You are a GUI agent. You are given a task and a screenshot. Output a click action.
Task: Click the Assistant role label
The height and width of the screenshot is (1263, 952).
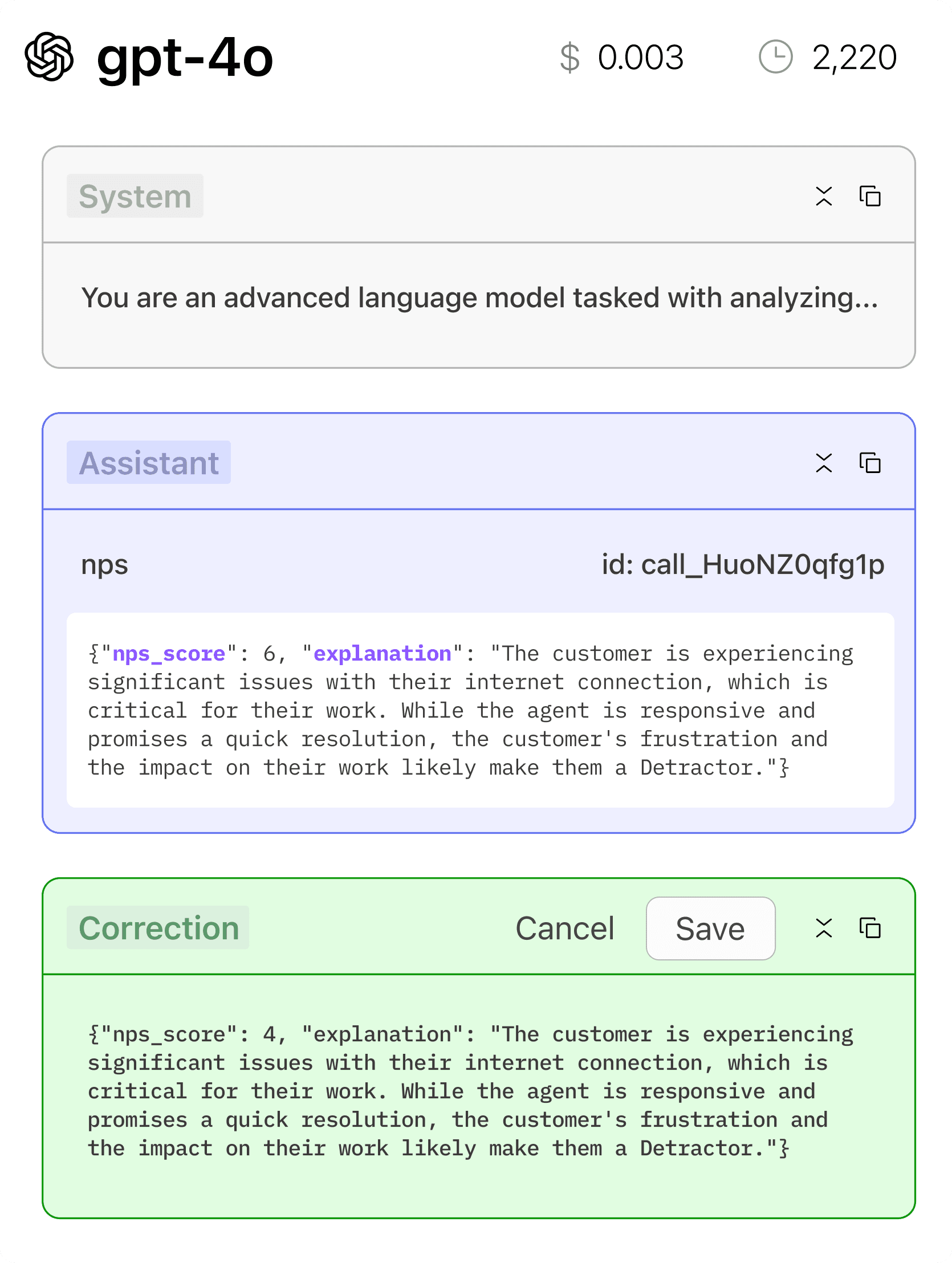(x=148, y=462)
